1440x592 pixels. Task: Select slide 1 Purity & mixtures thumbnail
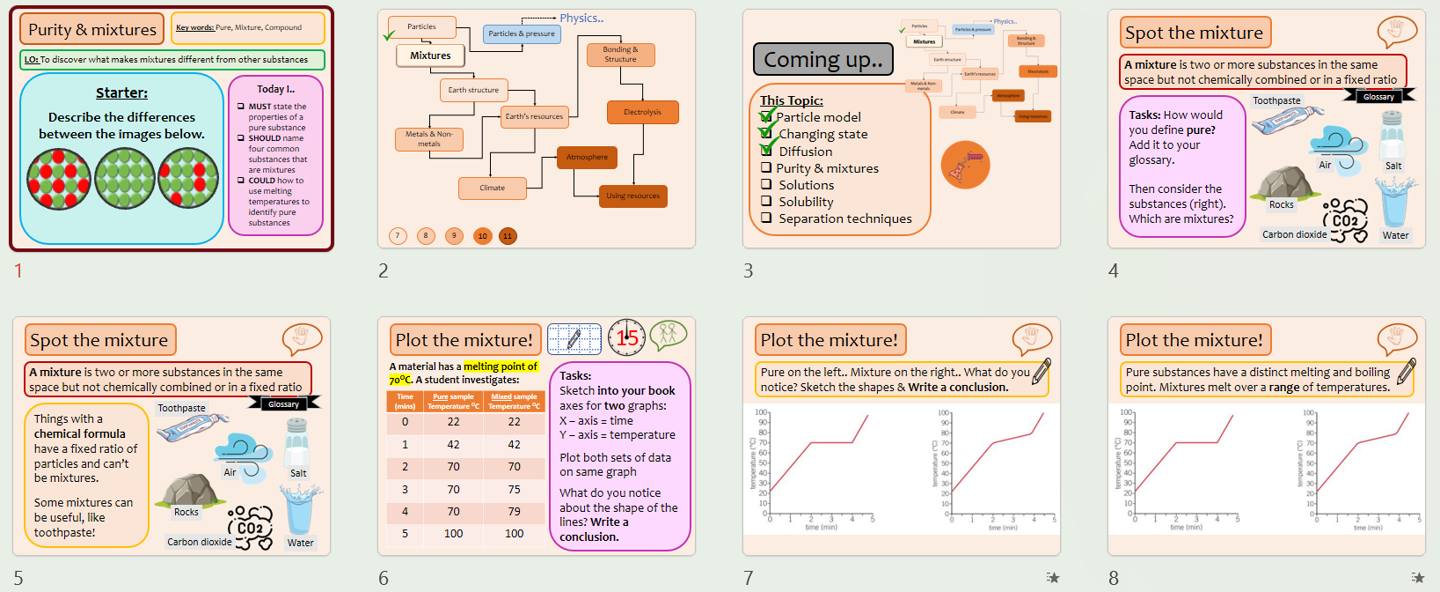(171, 129)
